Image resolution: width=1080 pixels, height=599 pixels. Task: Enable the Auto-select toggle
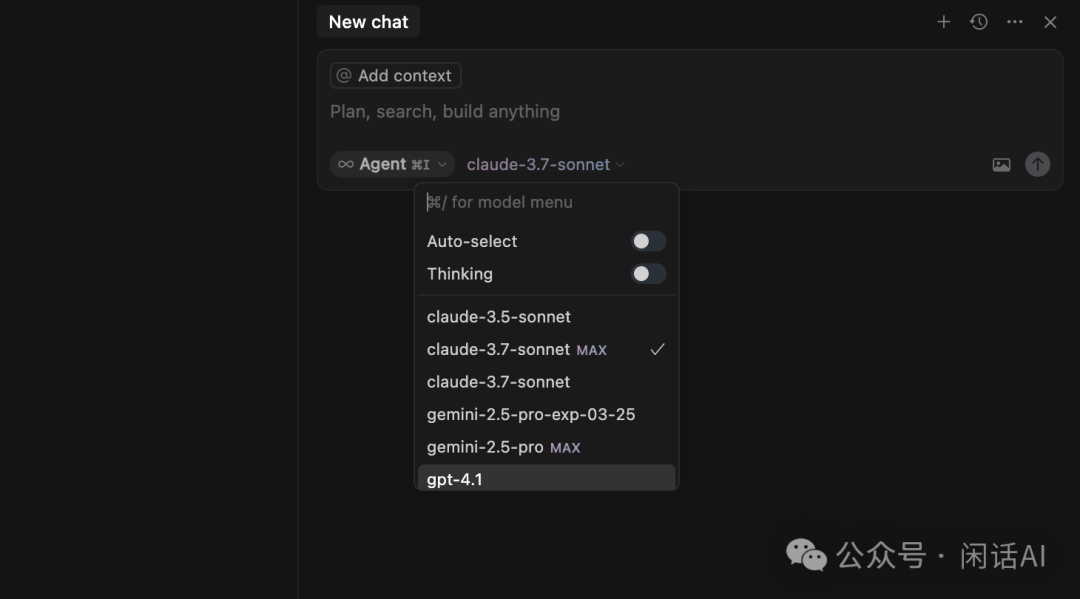[x=648, y=241]
